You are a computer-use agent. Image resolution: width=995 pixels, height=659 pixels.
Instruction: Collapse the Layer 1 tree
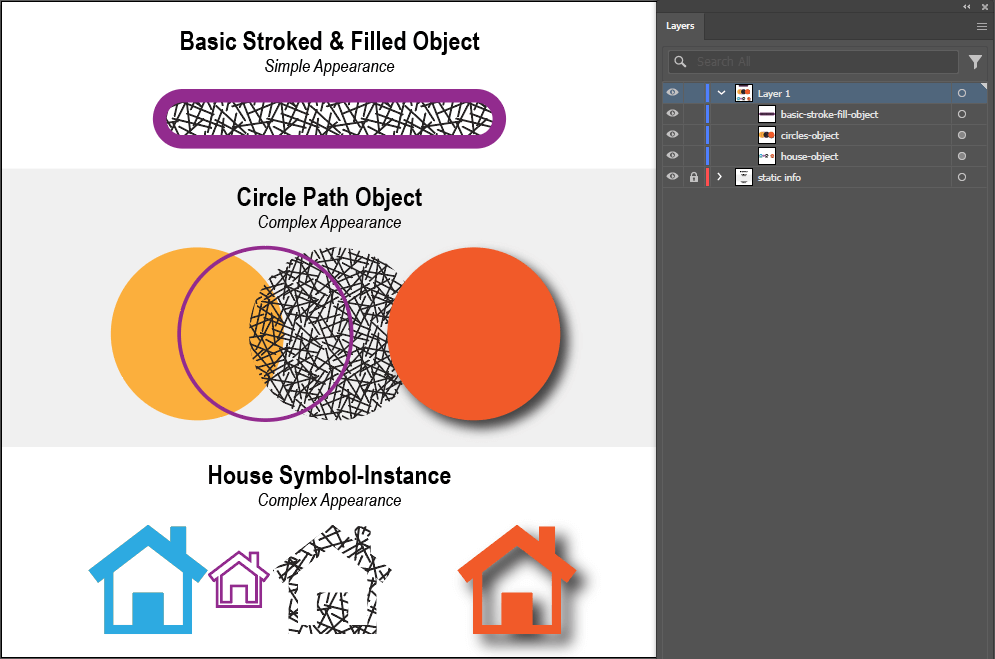click(721, 93)
